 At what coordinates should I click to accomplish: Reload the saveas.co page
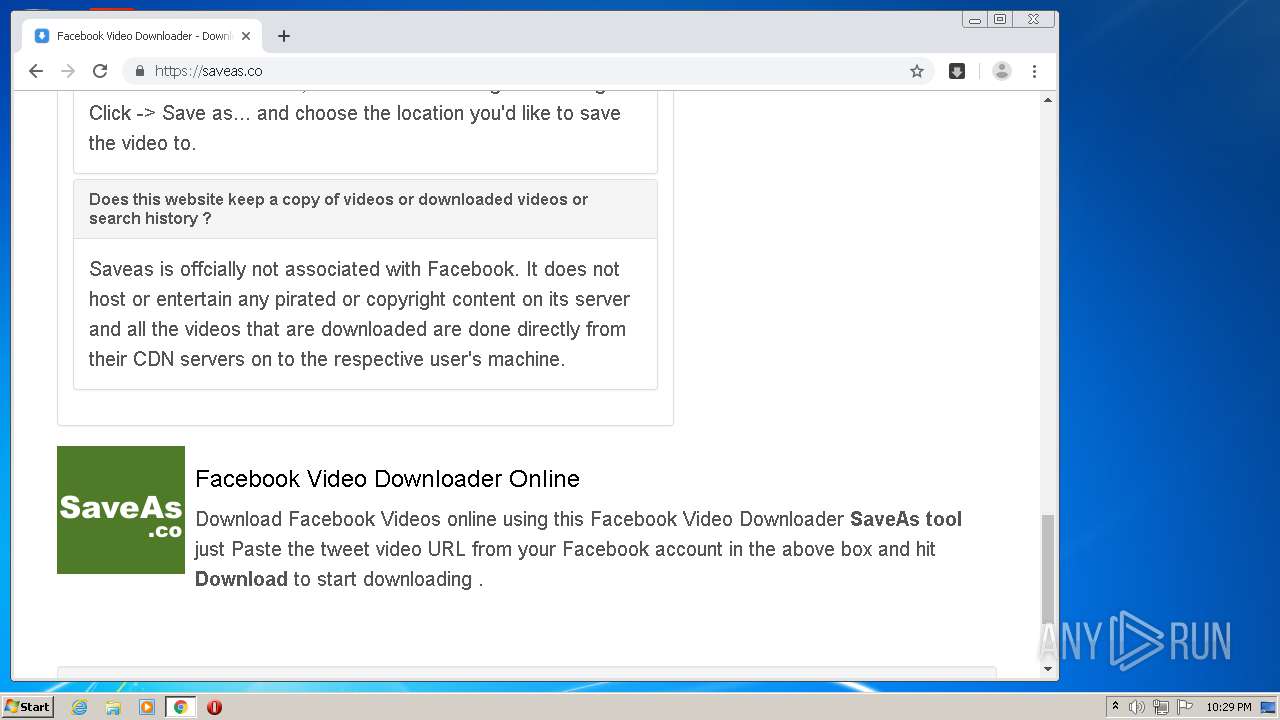[x=100, y=71]
